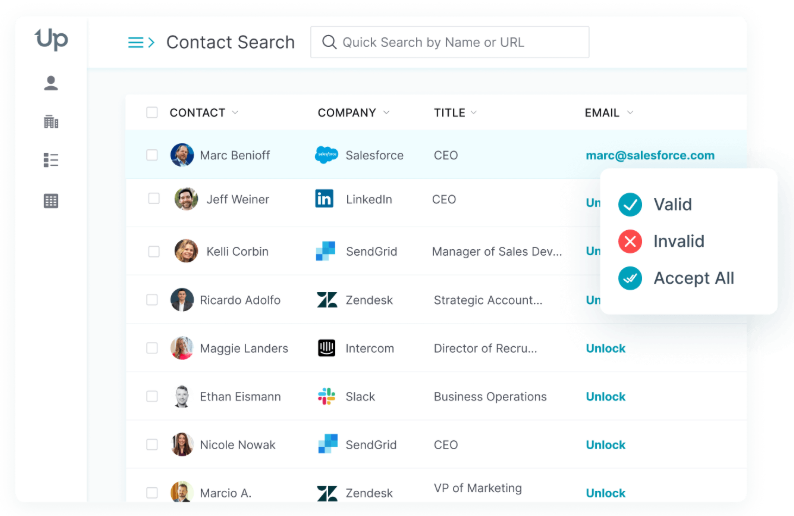Focus the Quick Search by Name field
This screenshot has height=516, width=794.
click(450, 42)
